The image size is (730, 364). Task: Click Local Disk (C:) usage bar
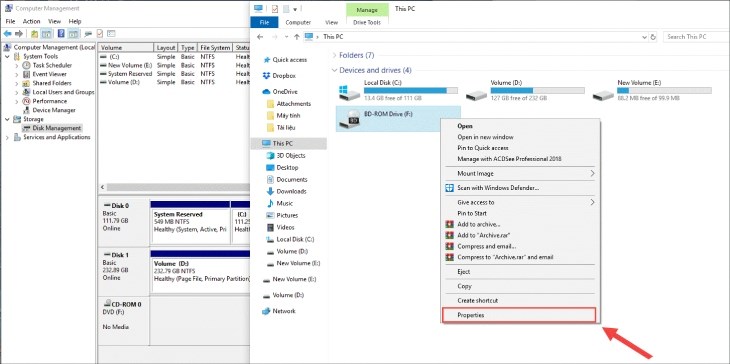tap(411, 90)
